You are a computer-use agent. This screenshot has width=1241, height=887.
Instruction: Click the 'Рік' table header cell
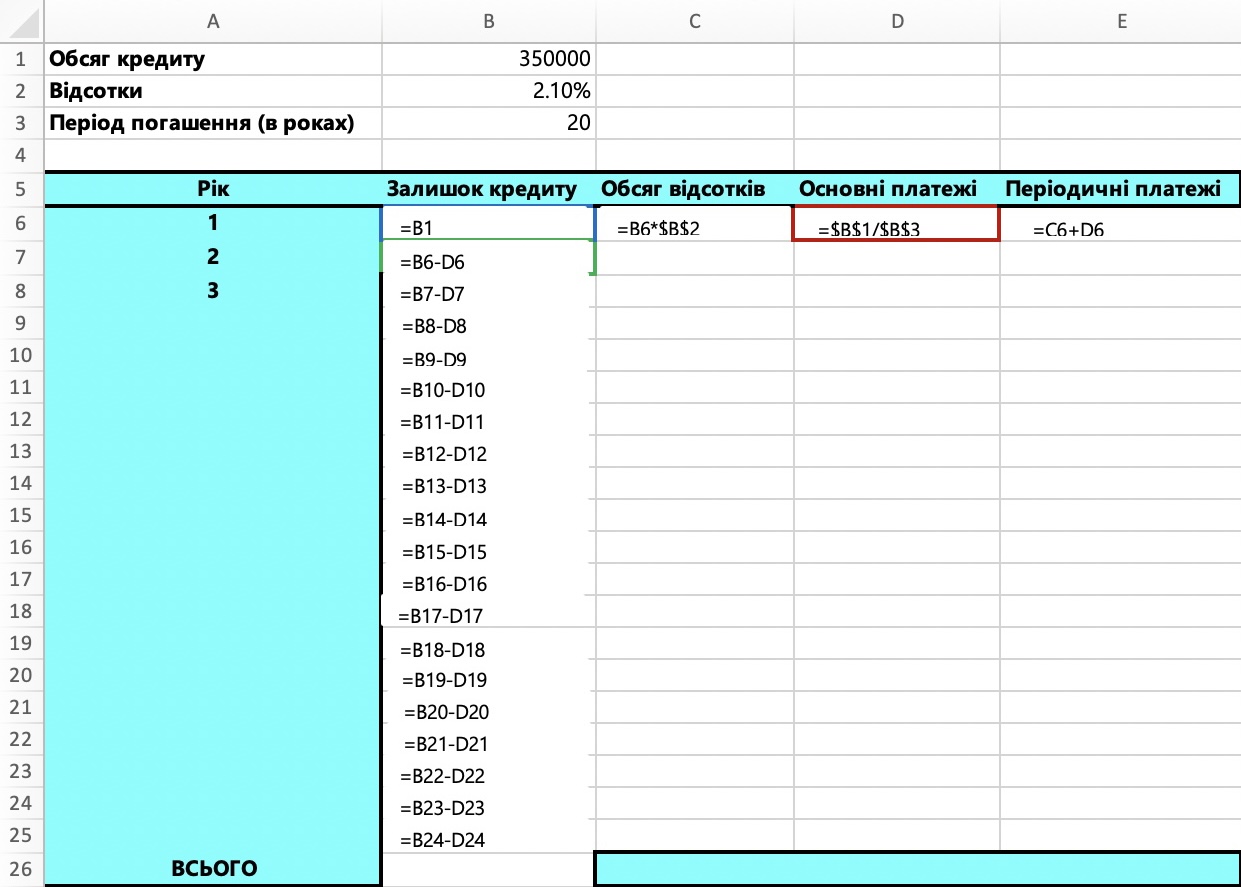point(213,189)
